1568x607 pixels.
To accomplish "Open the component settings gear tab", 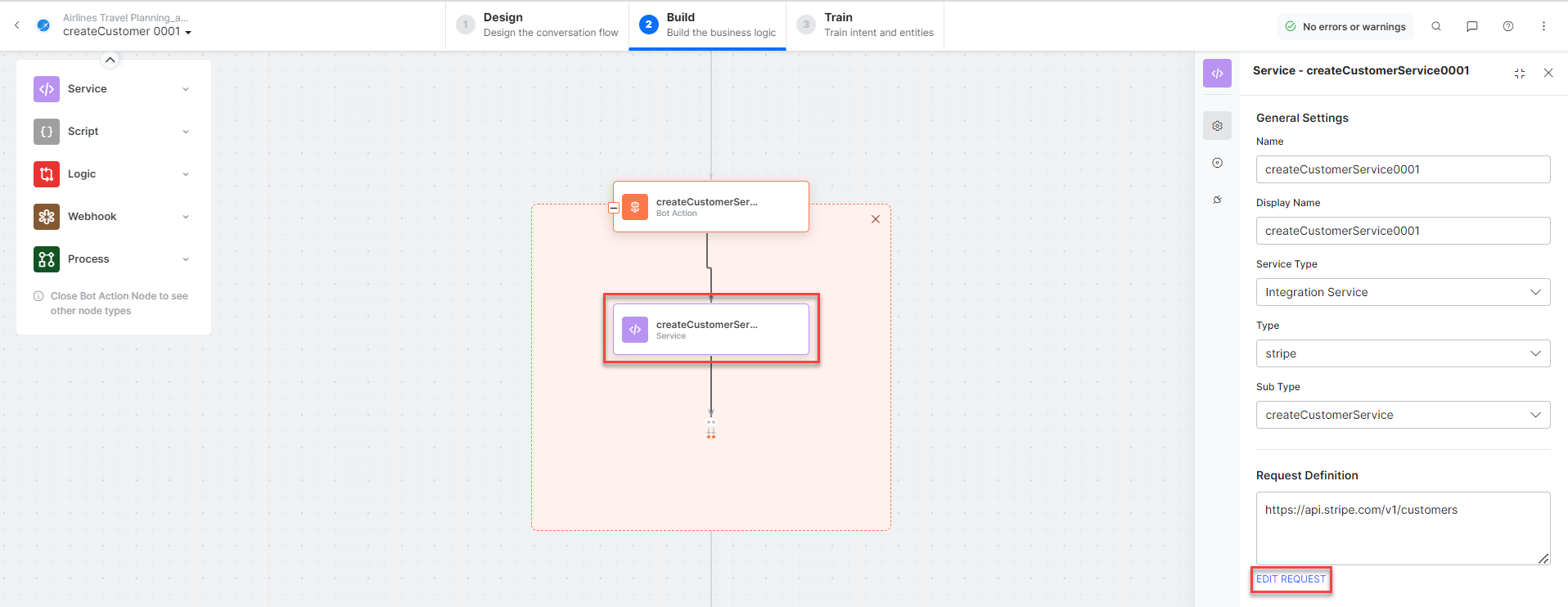I will (x=1218, y=126).
